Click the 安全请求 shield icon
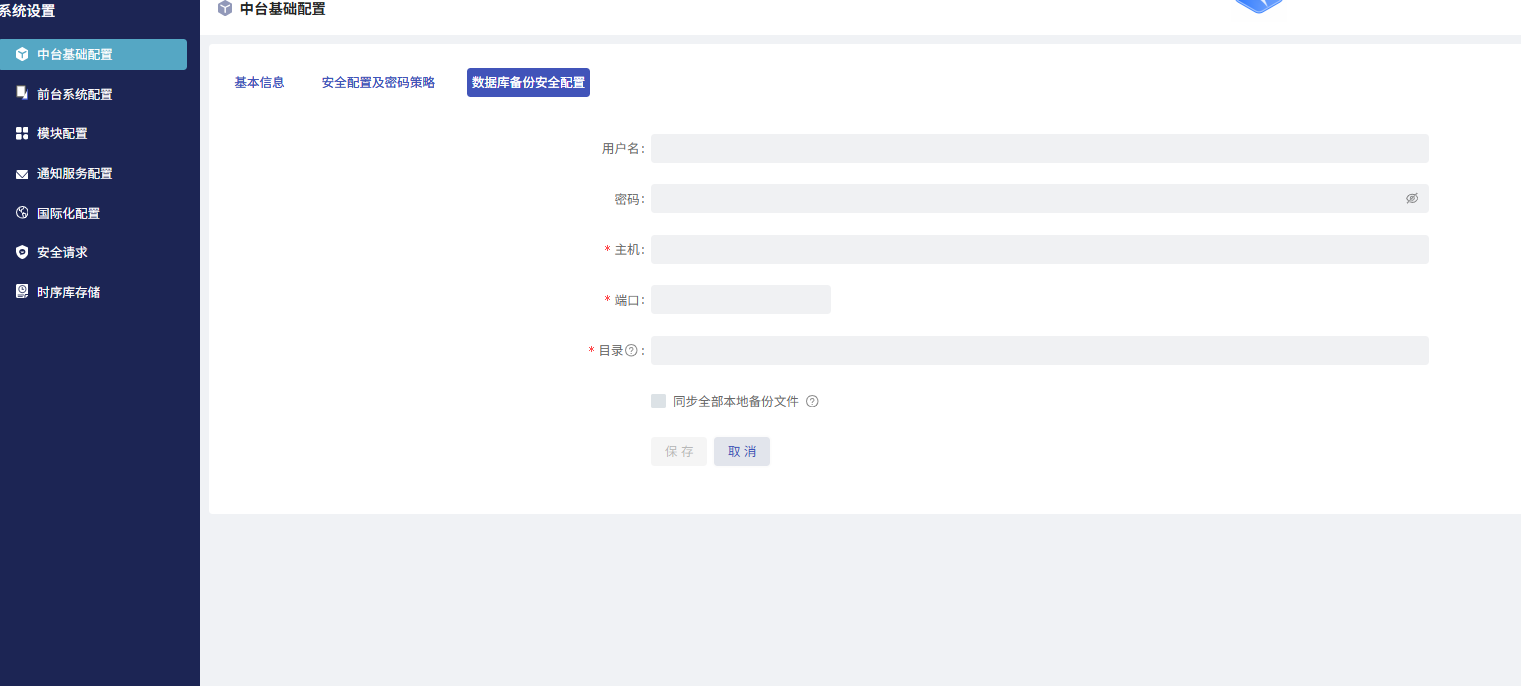 pos(22,253)
